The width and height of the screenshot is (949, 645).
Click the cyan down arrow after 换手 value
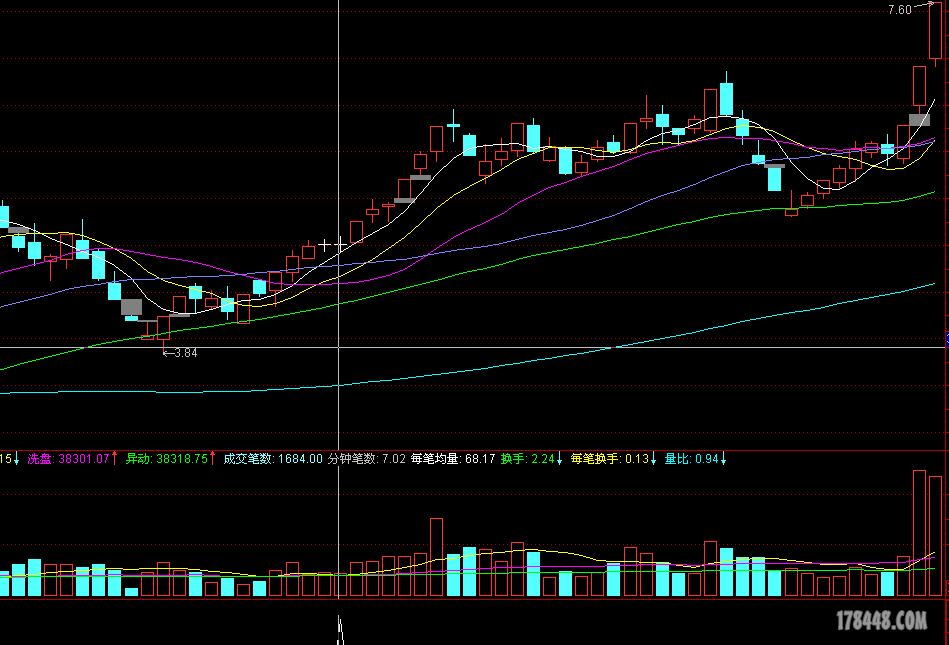(559, 459)
